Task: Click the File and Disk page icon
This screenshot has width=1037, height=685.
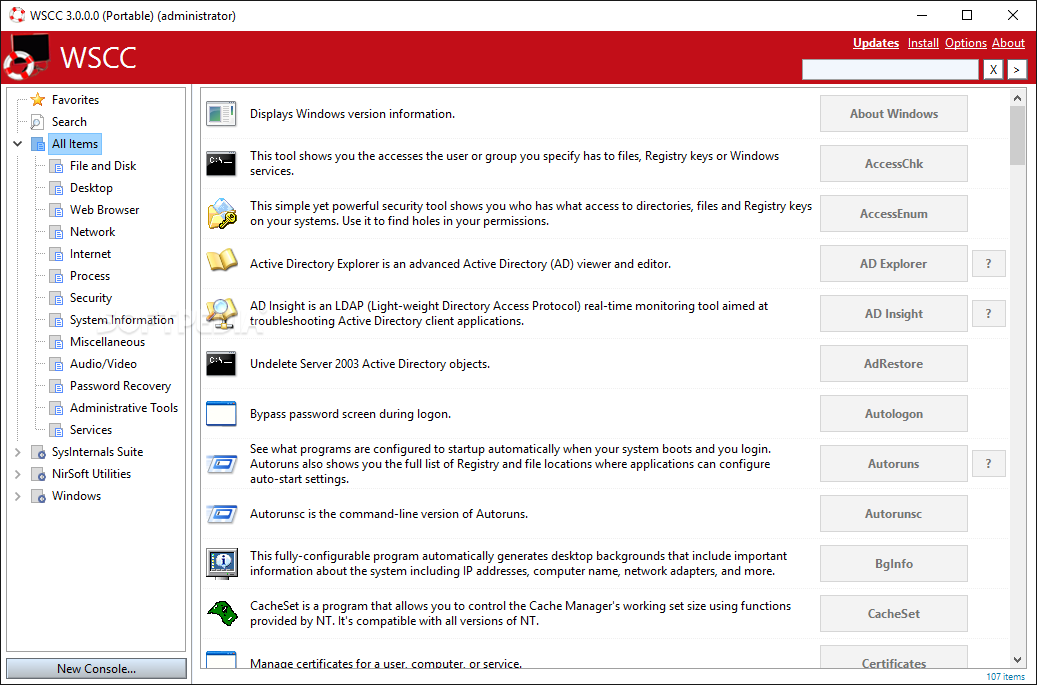Action: tap(57, 166)
